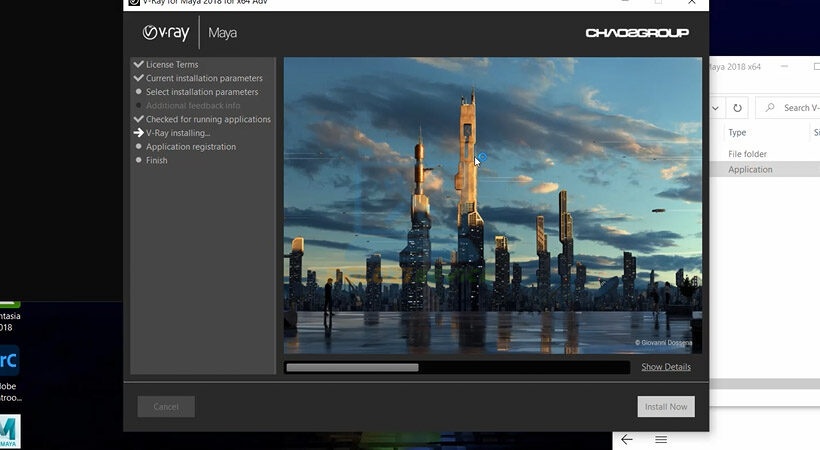Click the search magnifier icon in Explorer
The width and height of the screenshot is (820, 450).
(x=770, y=108)
